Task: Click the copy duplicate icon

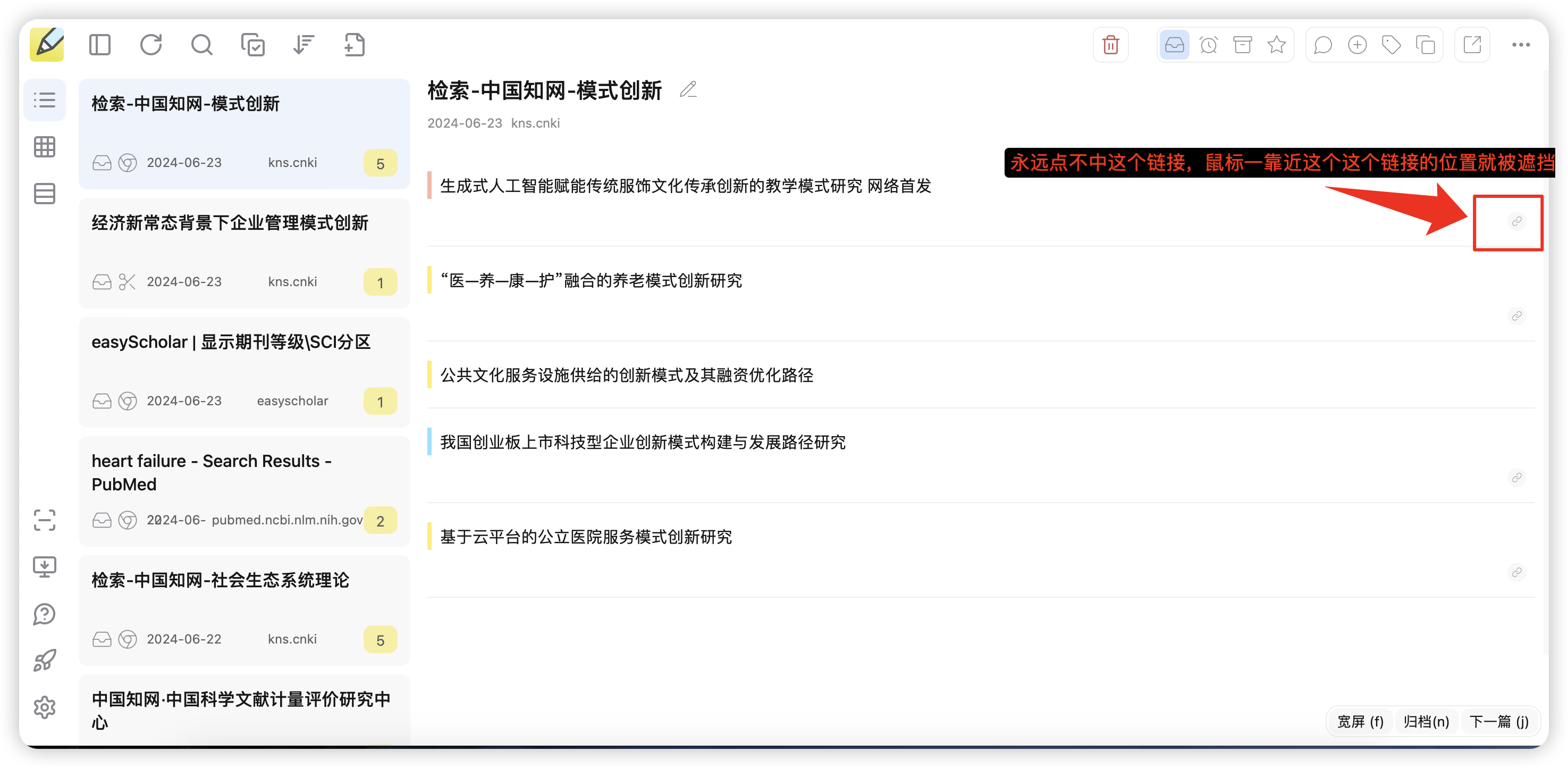Action: [x=1426, y=45]
